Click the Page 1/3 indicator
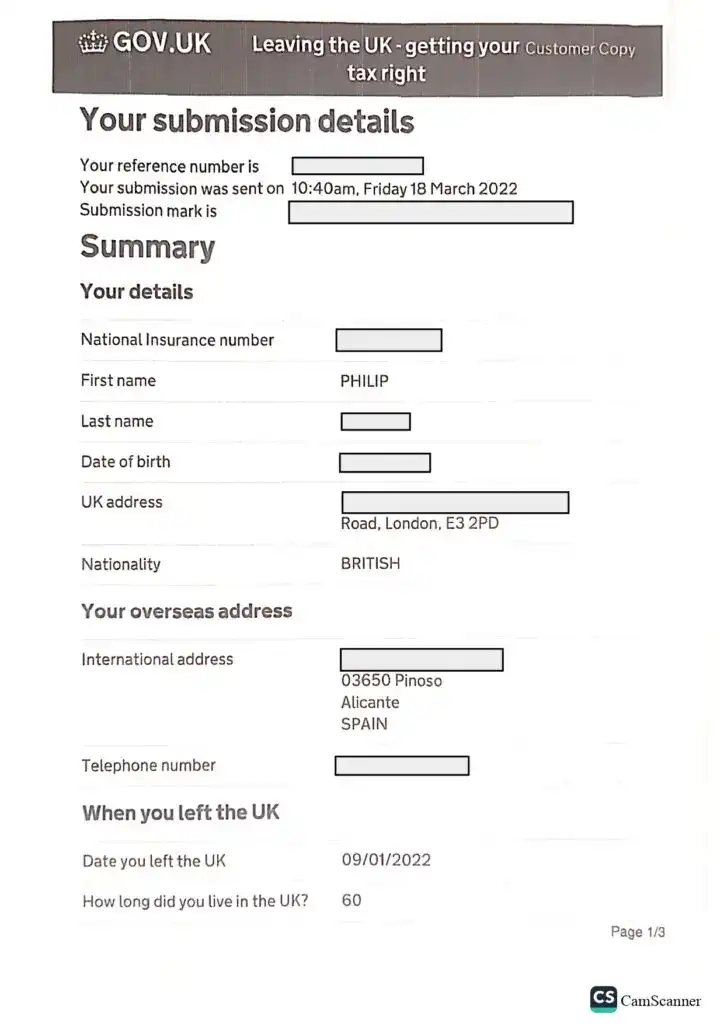 (637, 932)
